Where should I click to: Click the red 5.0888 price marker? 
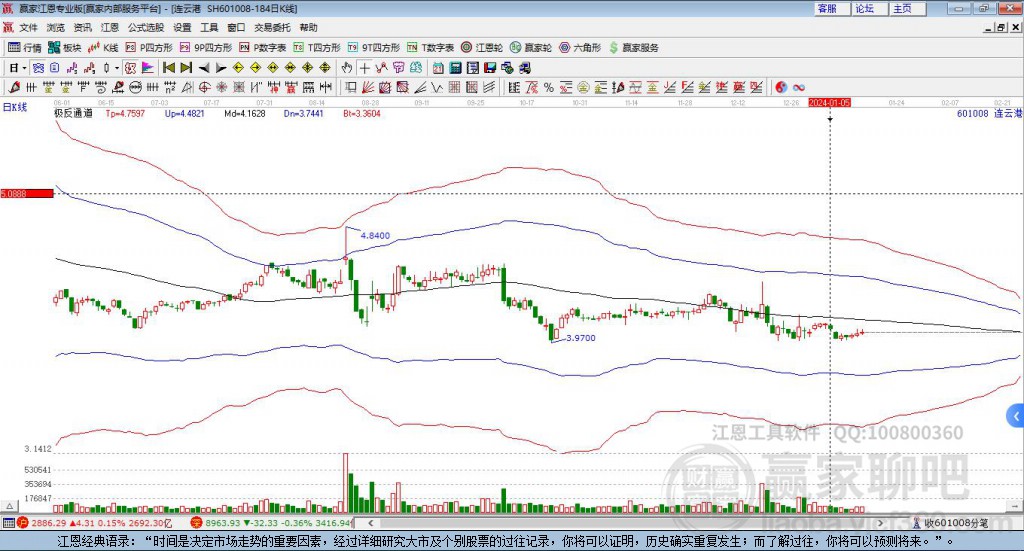pos(27,193)
